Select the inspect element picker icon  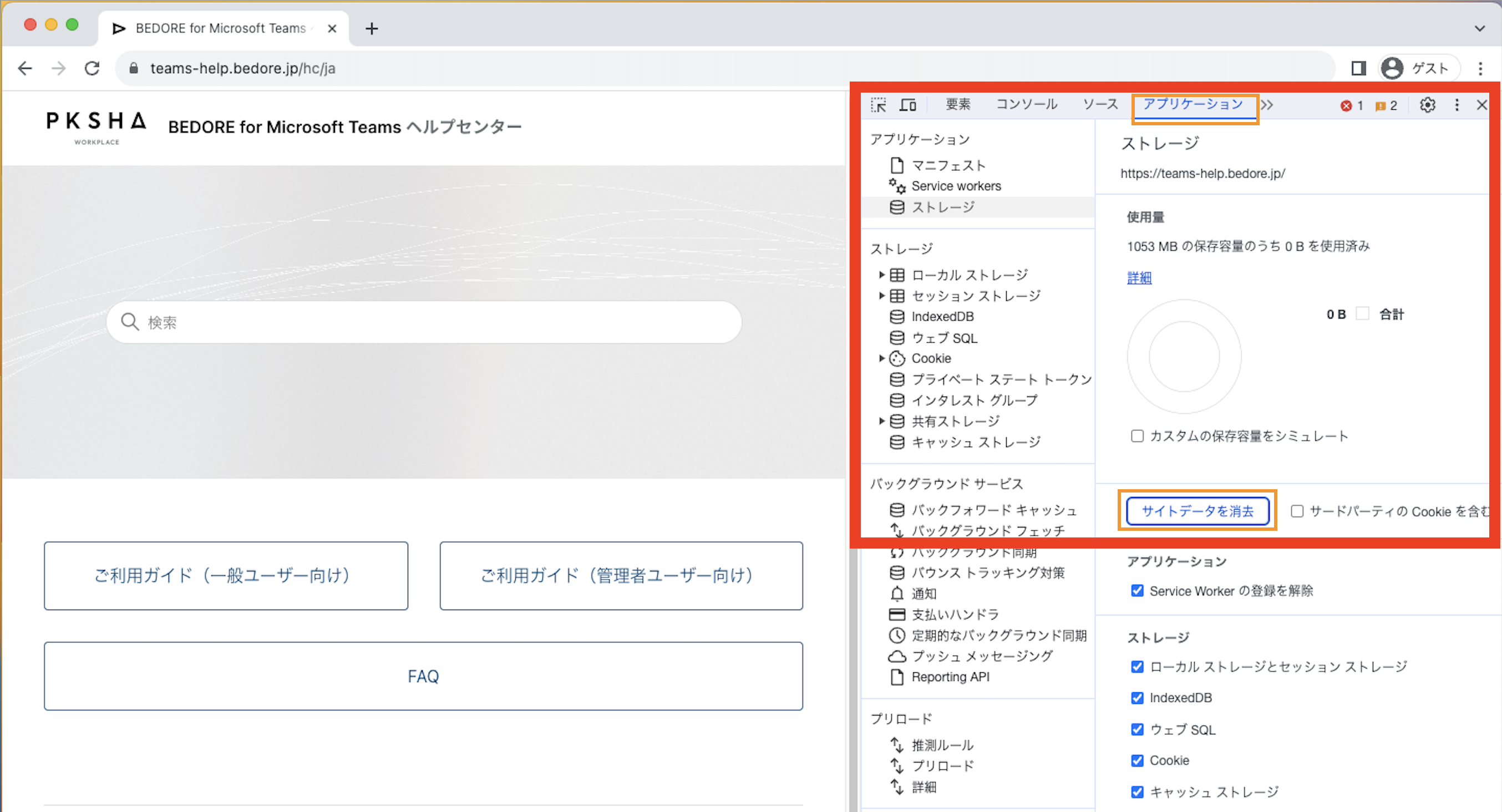click(x=878, y=105)
